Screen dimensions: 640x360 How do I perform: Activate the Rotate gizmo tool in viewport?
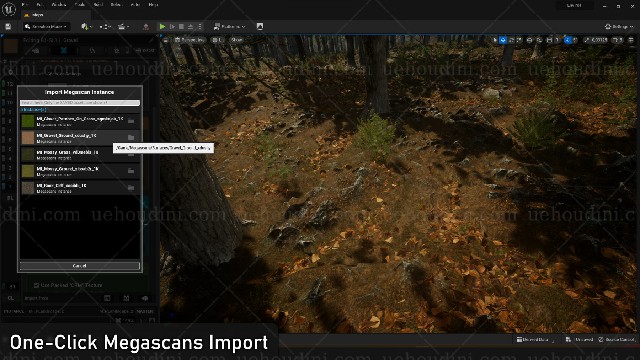click(511, 40)
